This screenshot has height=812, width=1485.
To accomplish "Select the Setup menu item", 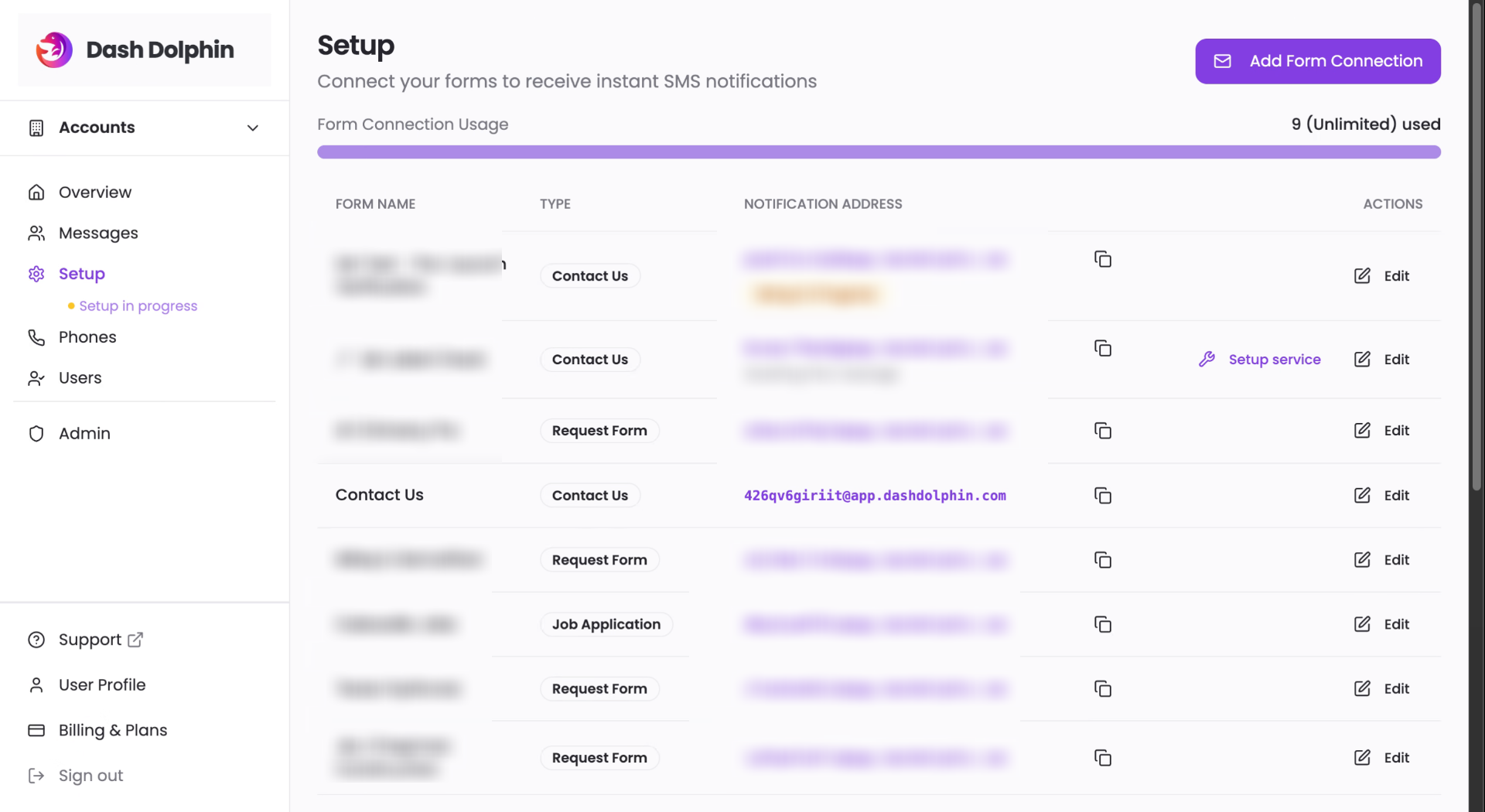I will [x=82, y=274].
